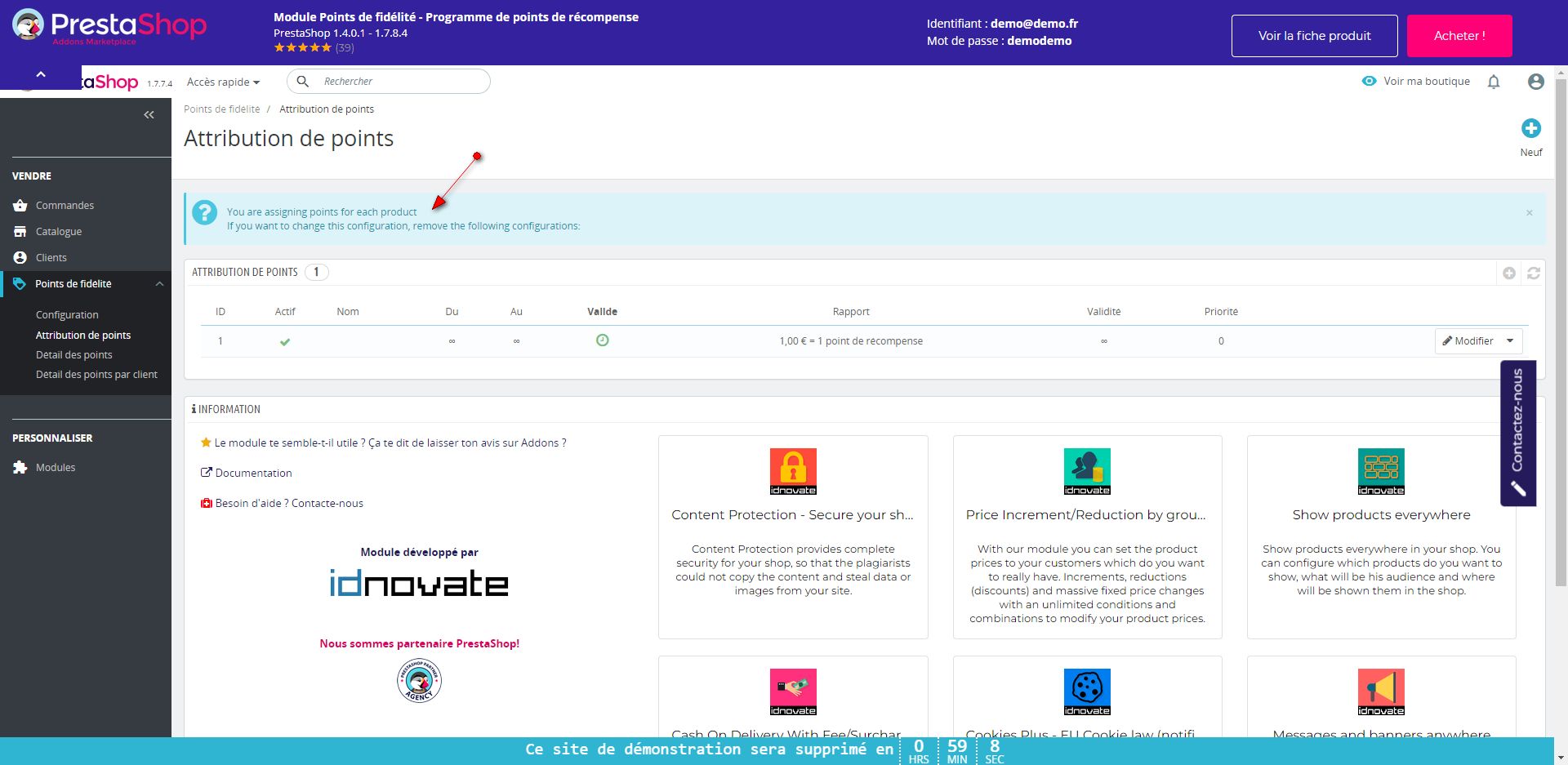Click the question mark help icon
This screenshot has width=1568, height=765.
[x=204, y=213]
